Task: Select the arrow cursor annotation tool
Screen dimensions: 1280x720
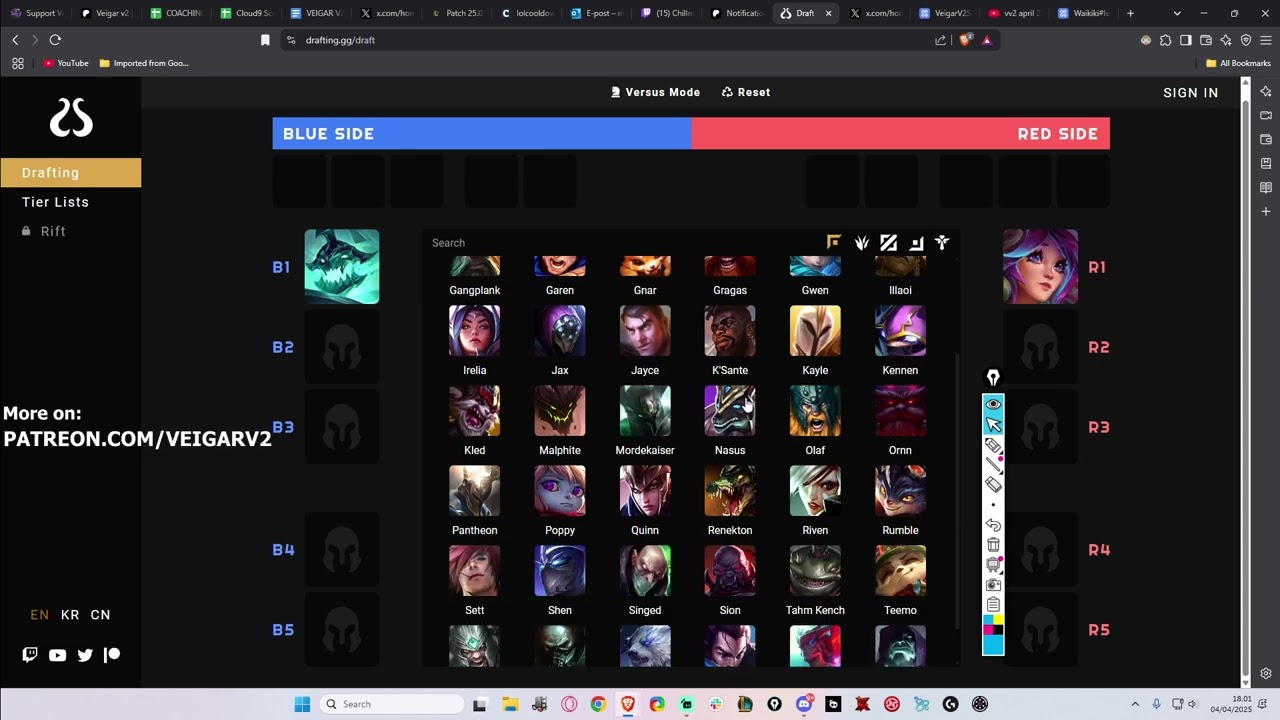Action: point(993,425)
